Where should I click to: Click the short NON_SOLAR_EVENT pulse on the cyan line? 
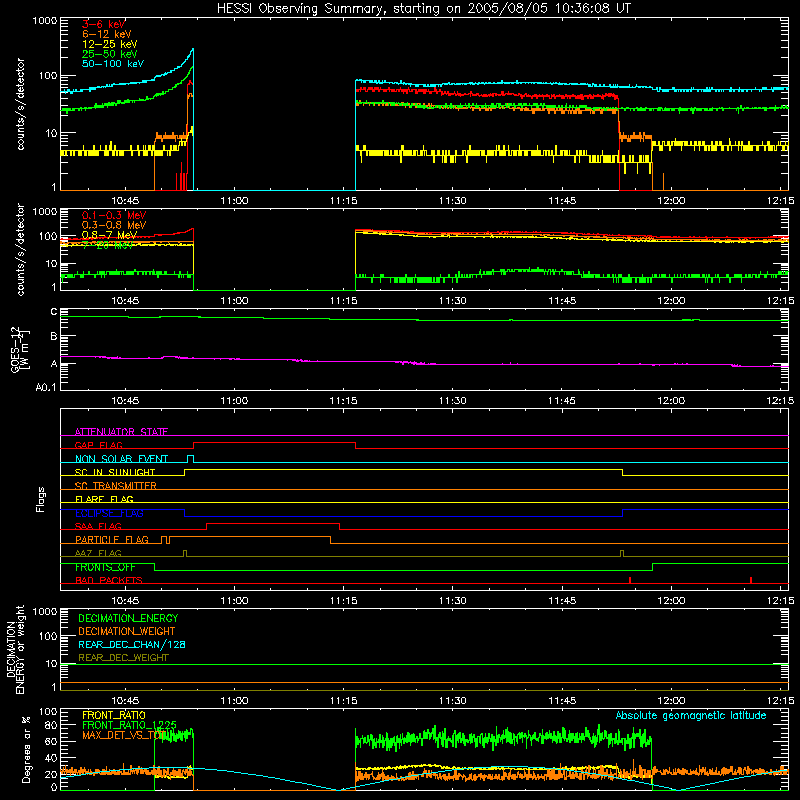click(x=190, y=458)
